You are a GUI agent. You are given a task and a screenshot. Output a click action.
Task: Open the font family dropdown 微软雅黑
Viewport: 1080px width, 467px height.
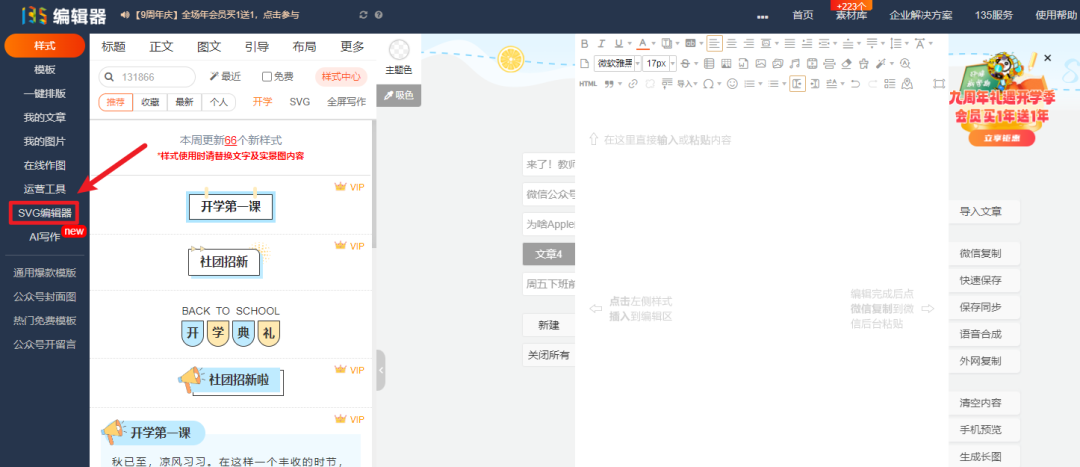[618, 63]
